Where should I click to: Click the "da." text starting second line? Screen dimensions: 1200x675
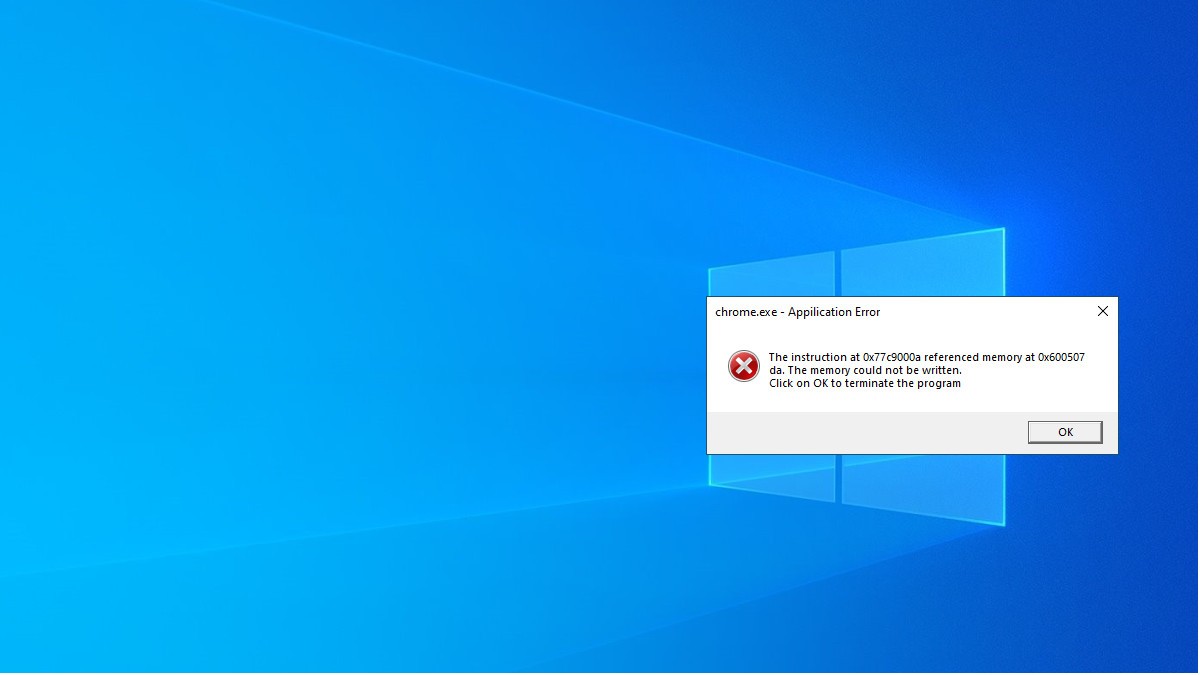click(x=776, y=370)
